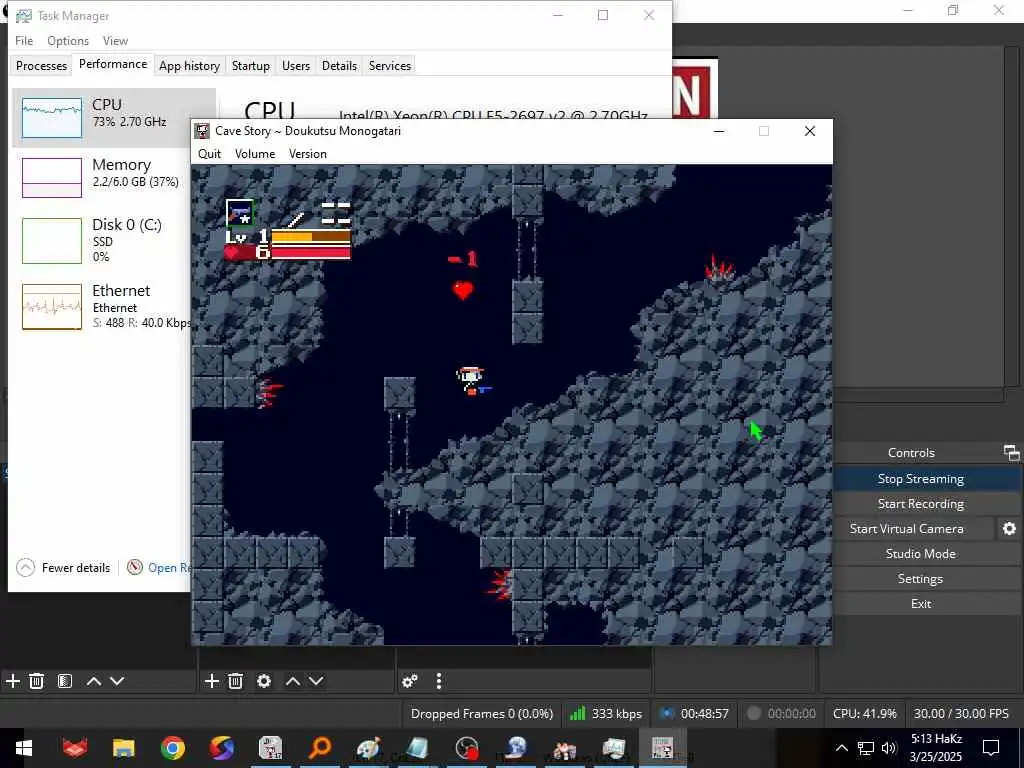
Task: Click 30.00 / 30.00 FPS status
Action: tap(961, 713)
